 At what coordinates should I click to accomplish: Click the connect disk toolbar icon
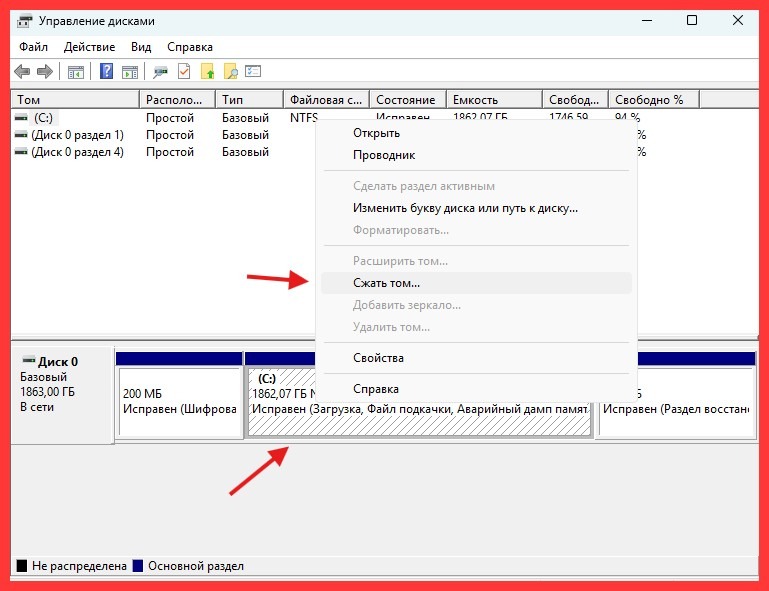pos(160,71)
